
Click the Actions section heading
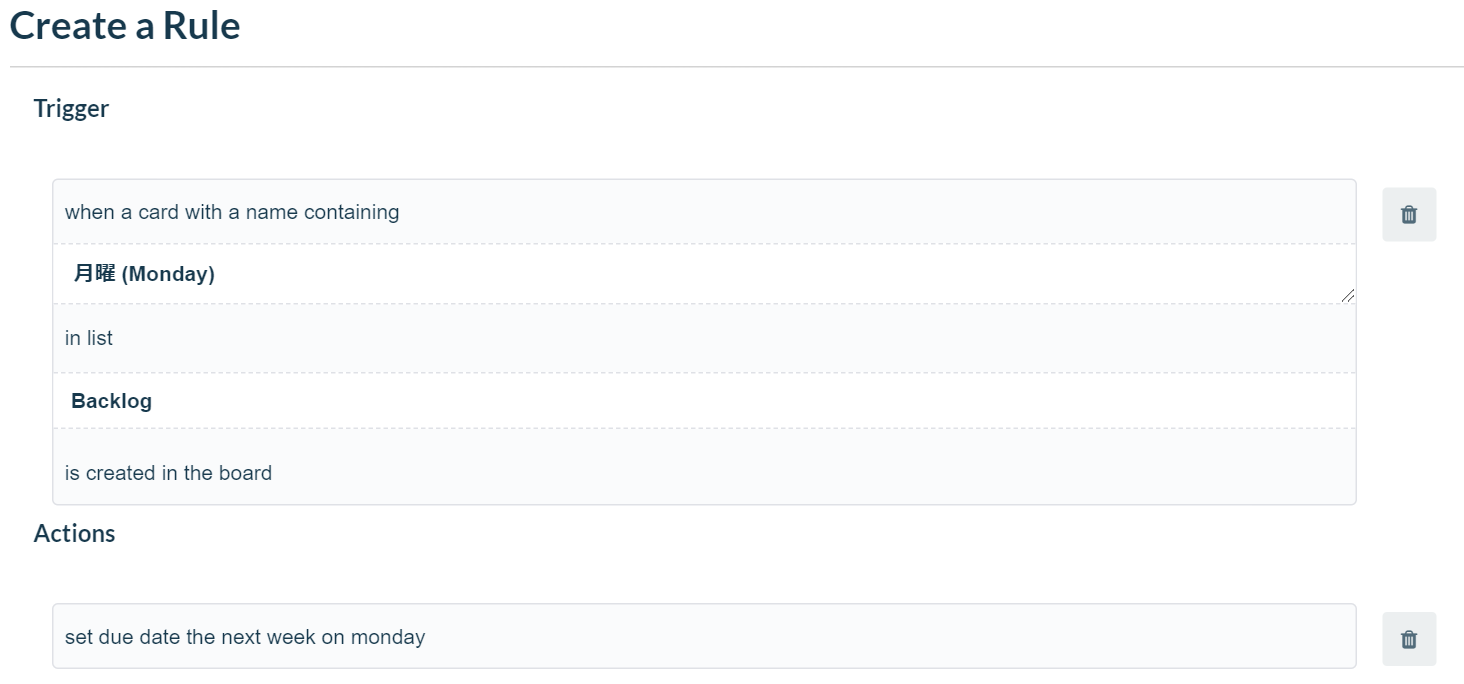74,533
